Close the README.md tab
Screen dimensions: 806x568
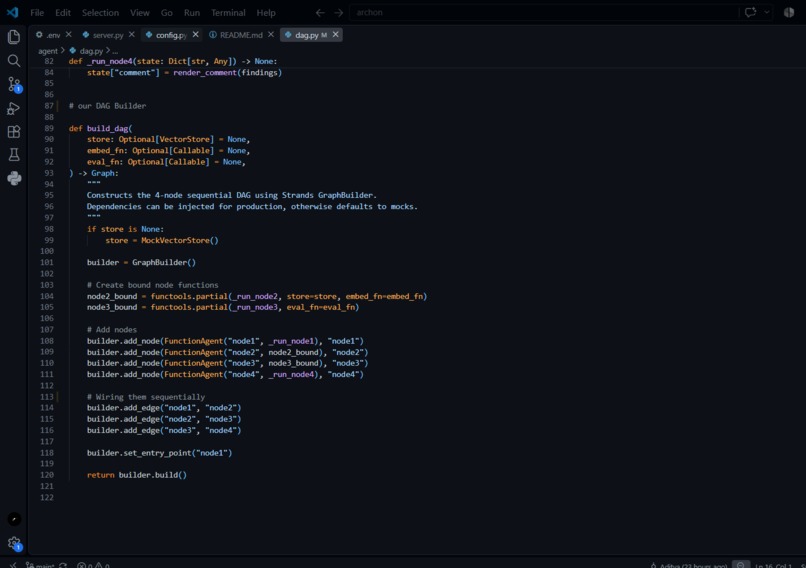point(271,34)
